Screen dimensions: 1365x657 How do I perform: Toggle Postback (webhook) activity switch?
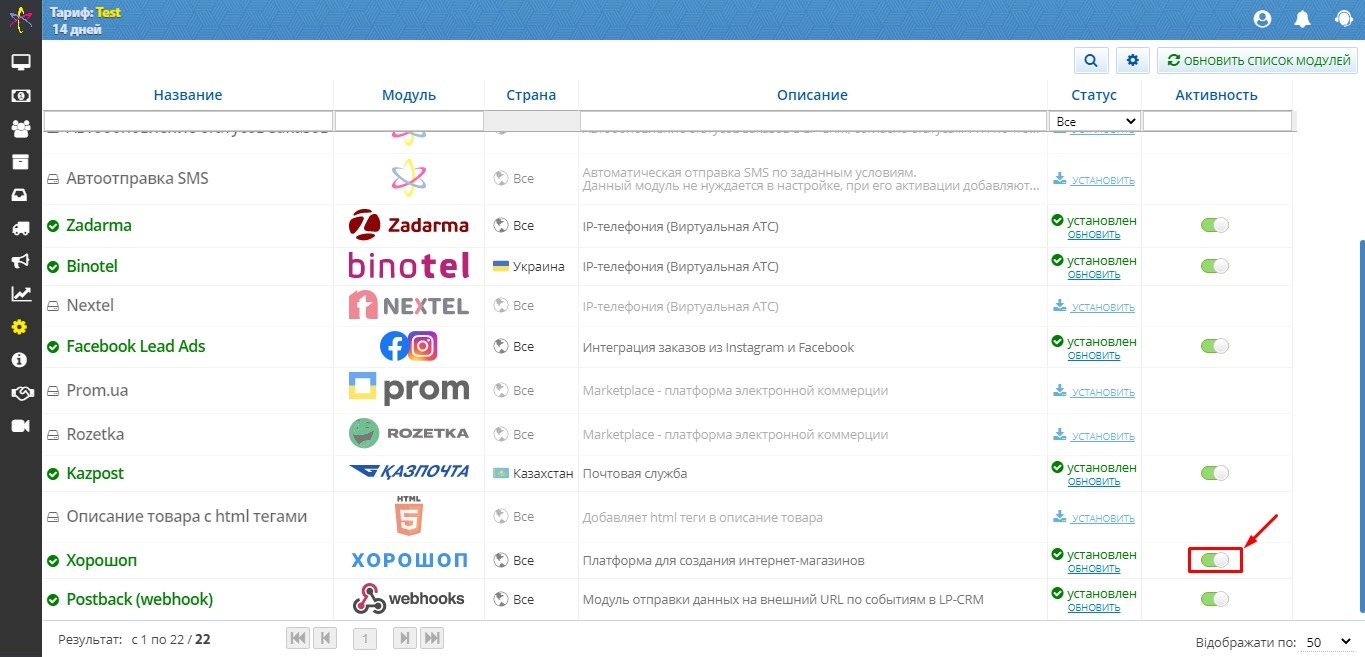1215,599
